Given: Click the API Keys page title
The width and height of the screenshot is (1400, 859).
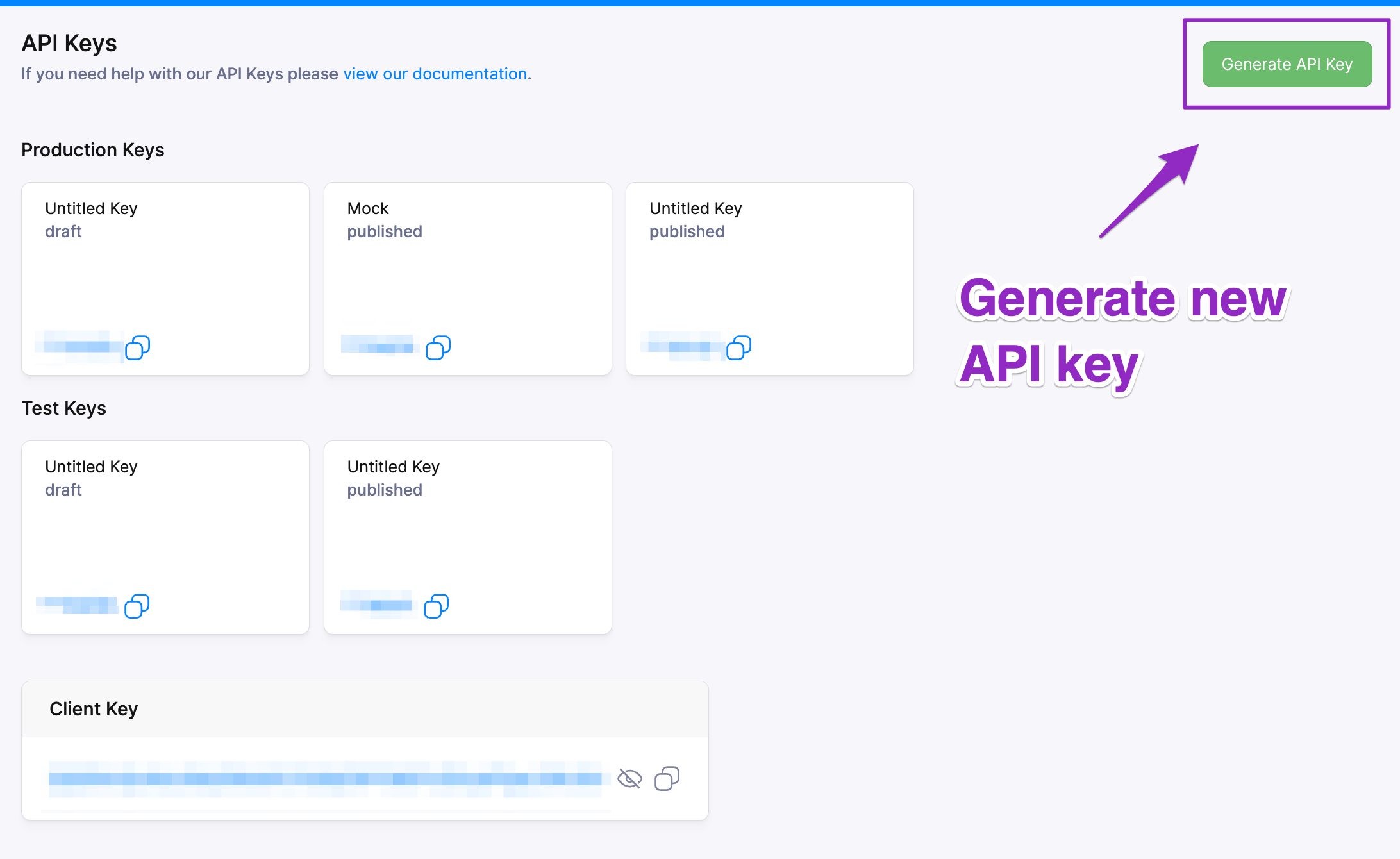Looking at the screenshot, I should click(x=69, y=43).
